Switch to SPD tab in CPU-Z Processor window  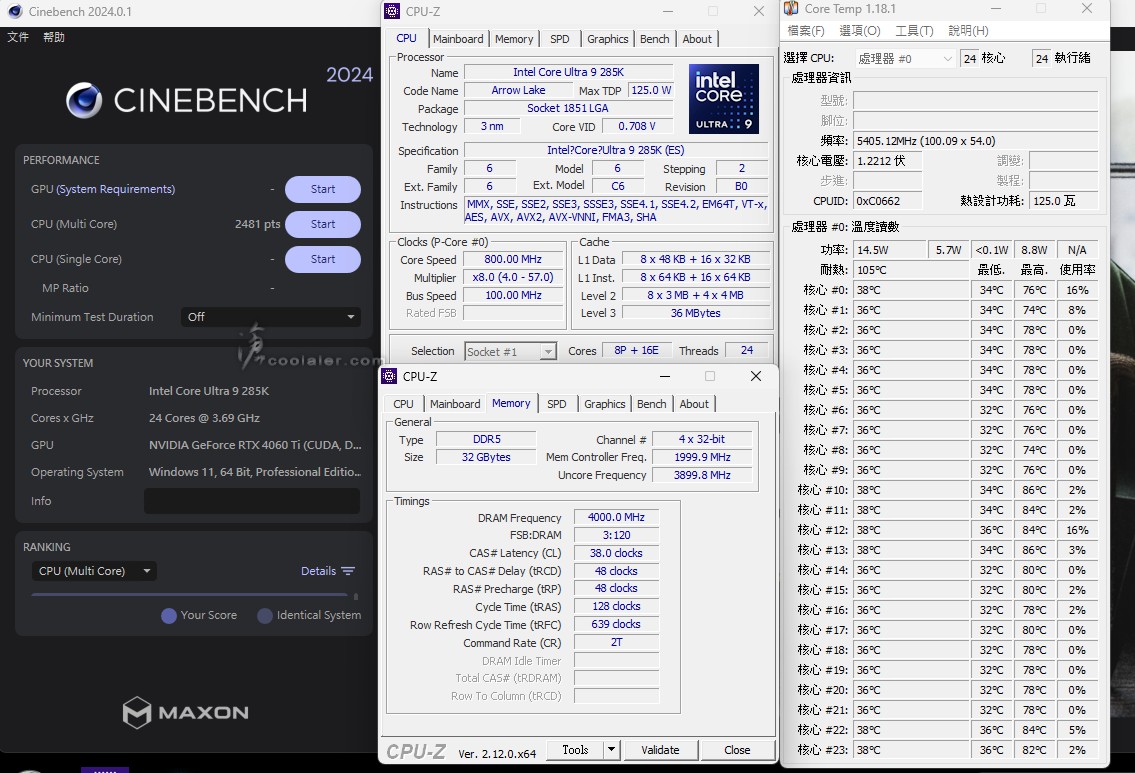tap(560, 39)
